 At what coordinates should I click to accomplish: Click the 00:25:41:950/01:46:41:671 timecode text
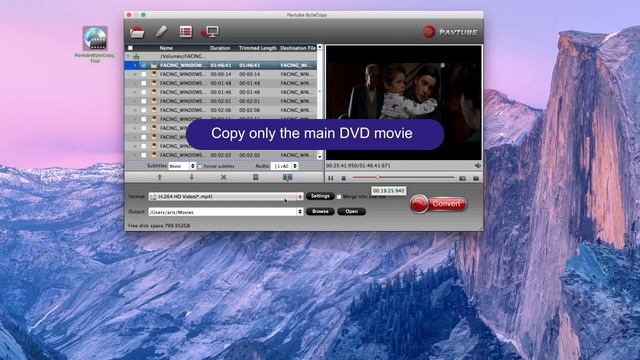(x=358, y=166)
